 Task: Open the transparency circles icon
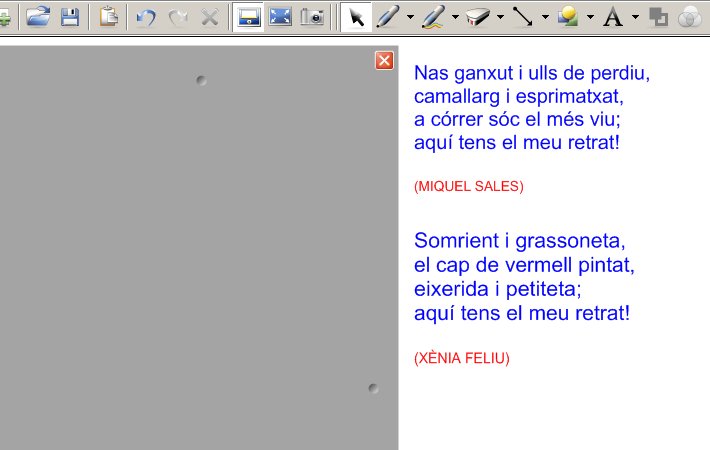click(x=690, y=17)
